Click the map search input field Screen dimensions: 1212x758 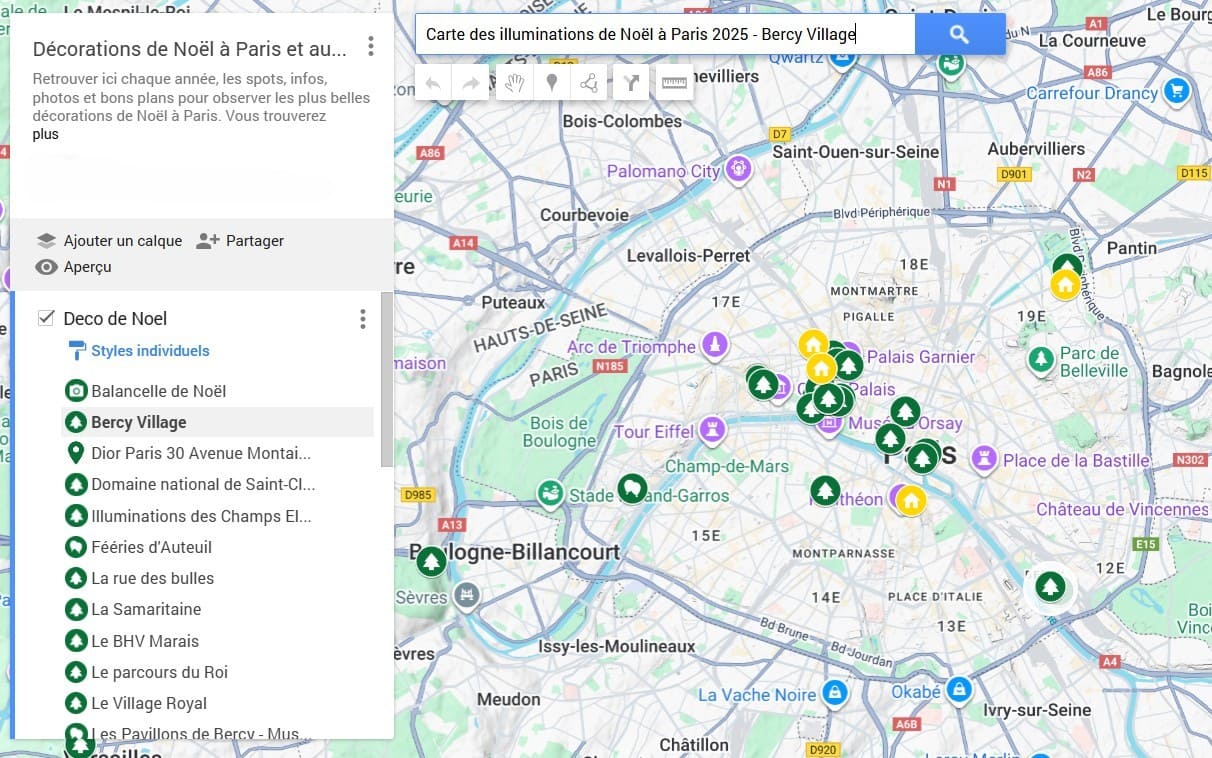coord(665,34)
